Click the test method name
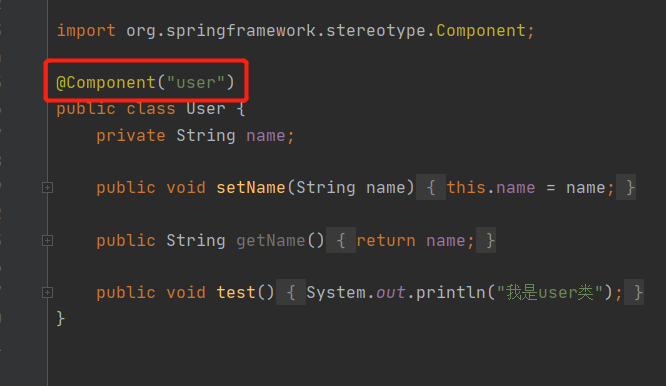Screen dimensions: 666x386 click(236, 293)
